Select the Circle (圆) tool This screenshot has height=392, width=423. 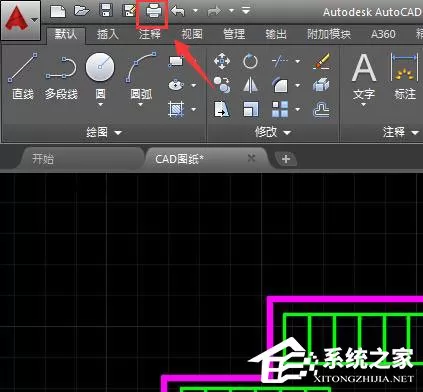[x=100, y=68]
